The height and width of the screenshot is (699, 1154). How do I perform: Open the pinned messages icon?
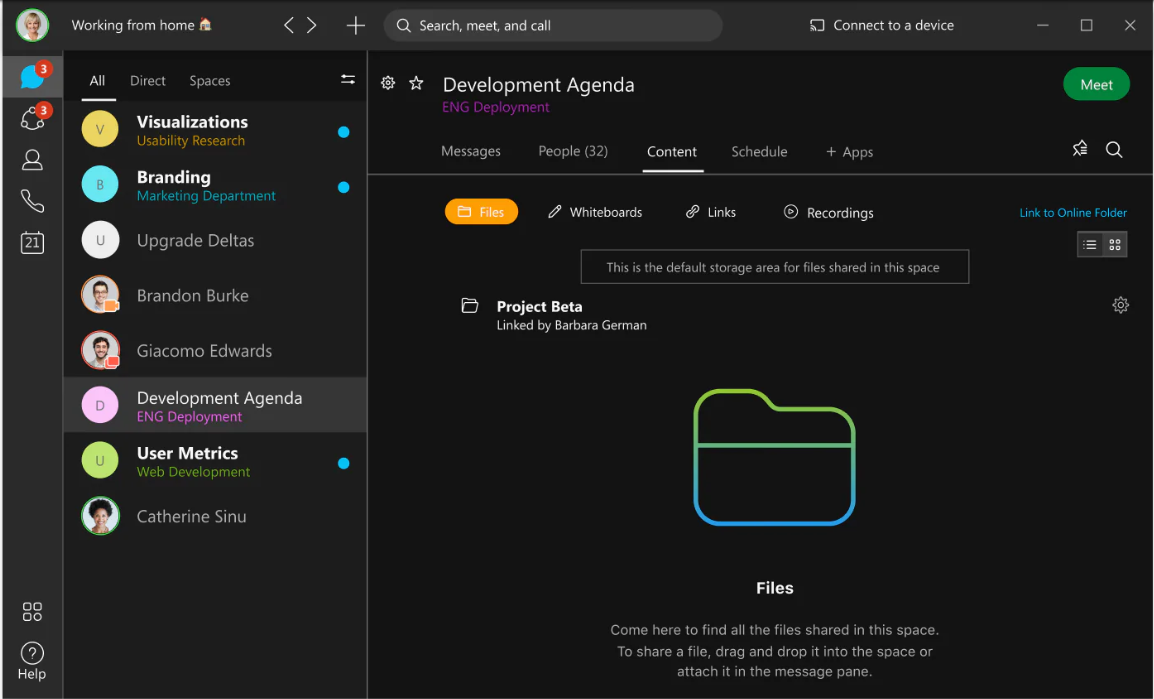click(x=1079, y=148)
